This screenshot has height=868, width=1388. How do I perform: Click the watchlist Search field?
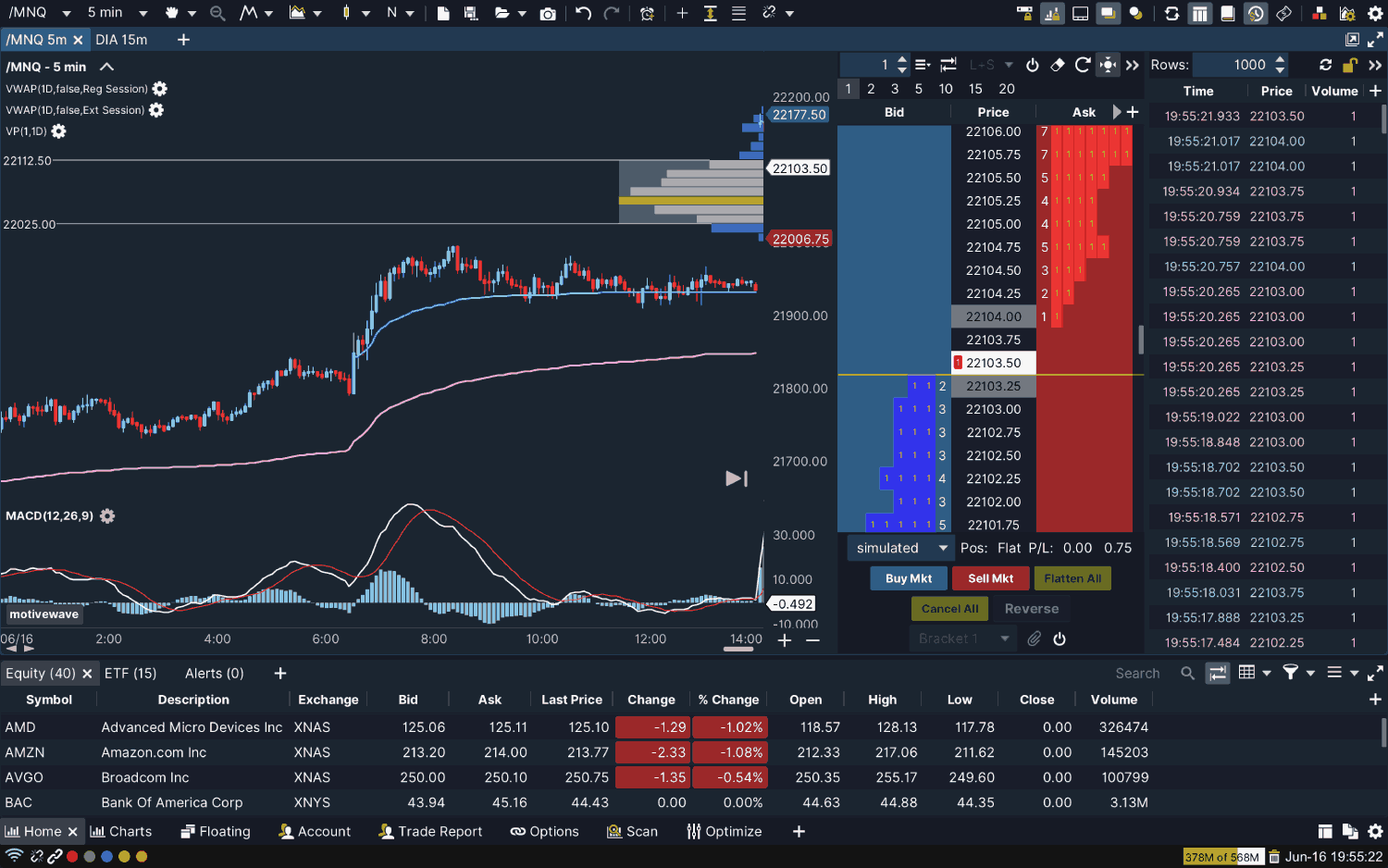pos(1137,673)
